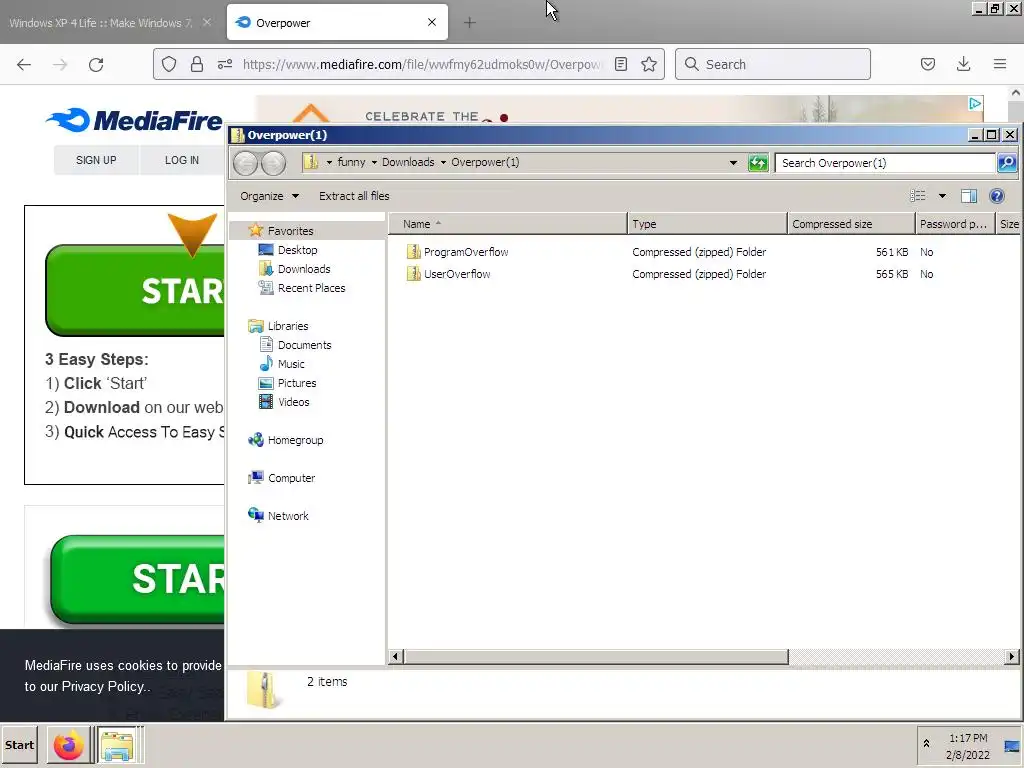Screen dimensions: 1024x768
Task: Open the view options dropdown arrow
Action: (x=942, y=196)
